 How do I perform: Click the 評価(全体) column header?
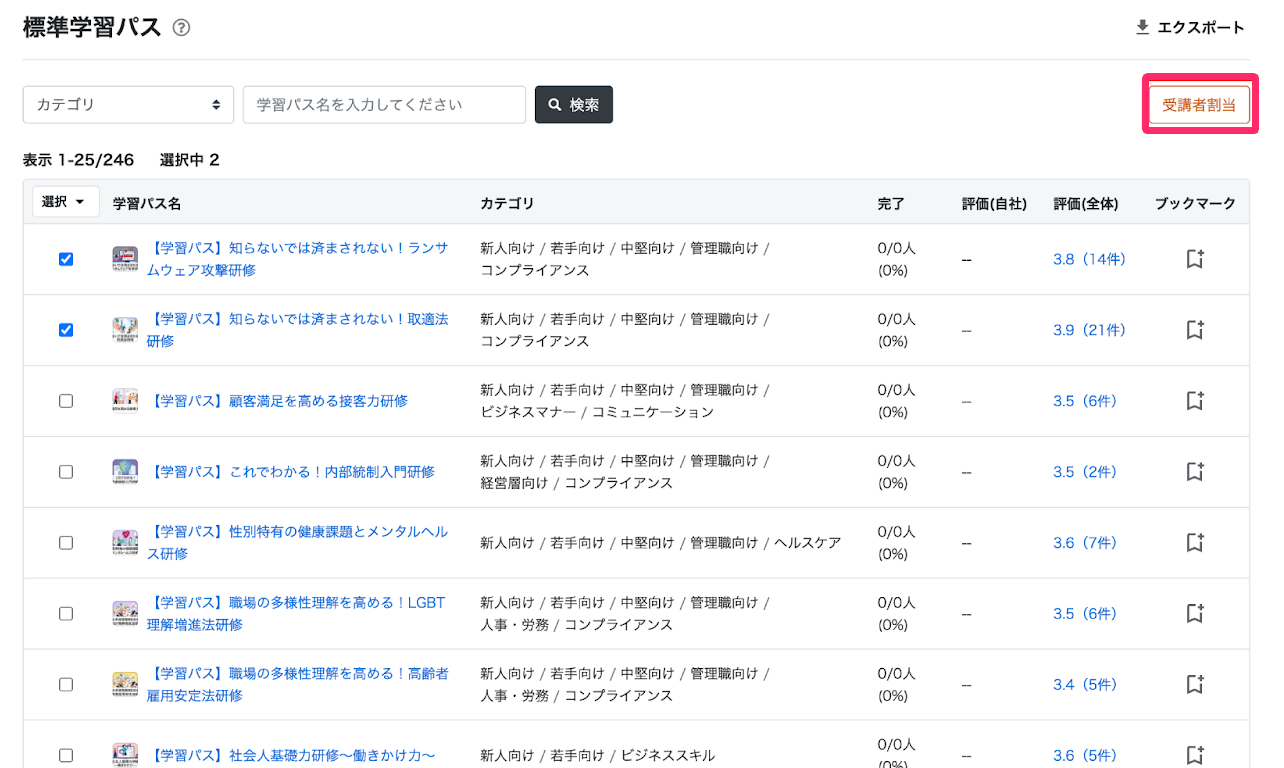tap(1086, 203)
